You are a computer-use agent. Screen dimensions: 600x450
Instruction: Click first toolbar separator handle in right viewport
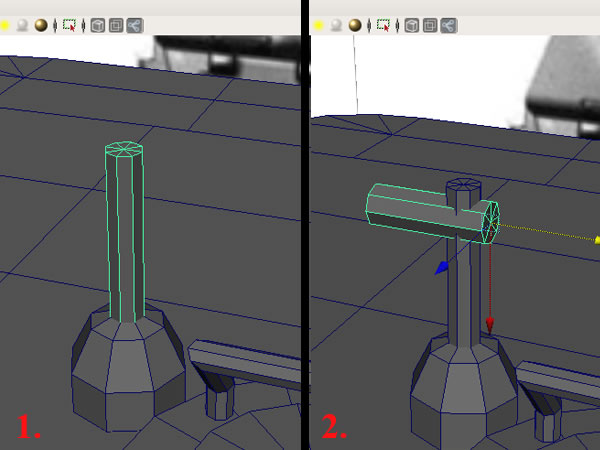[x=369, y=26]
